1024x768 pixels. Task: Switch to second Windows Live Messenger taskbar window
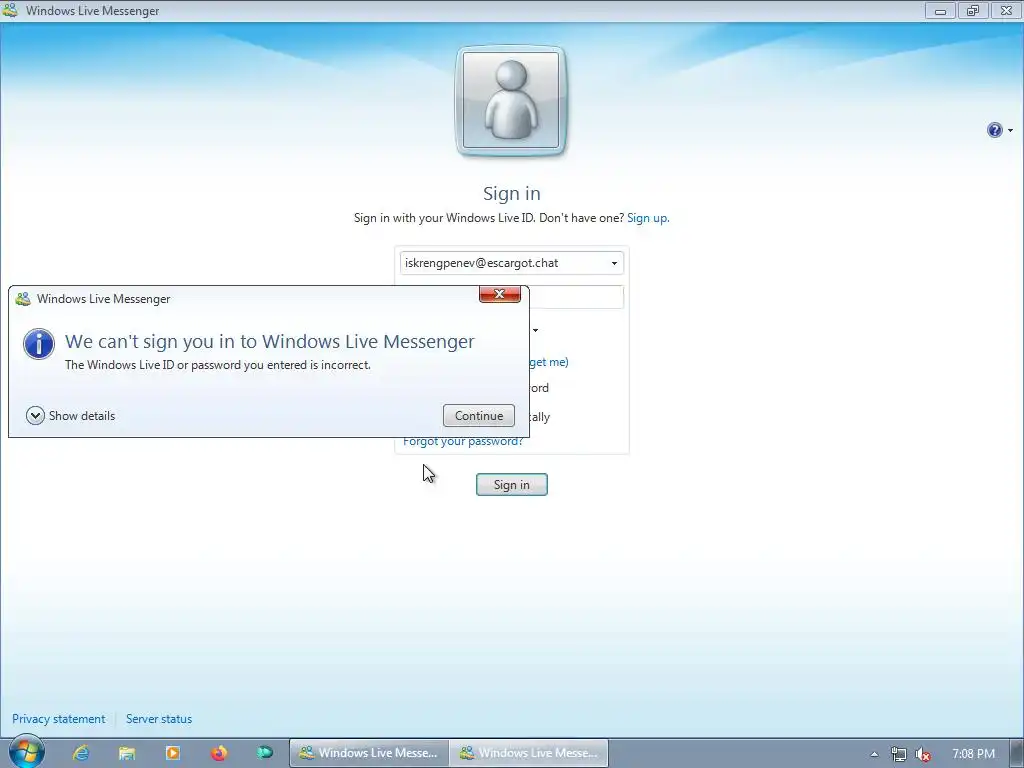coord(529,753)
